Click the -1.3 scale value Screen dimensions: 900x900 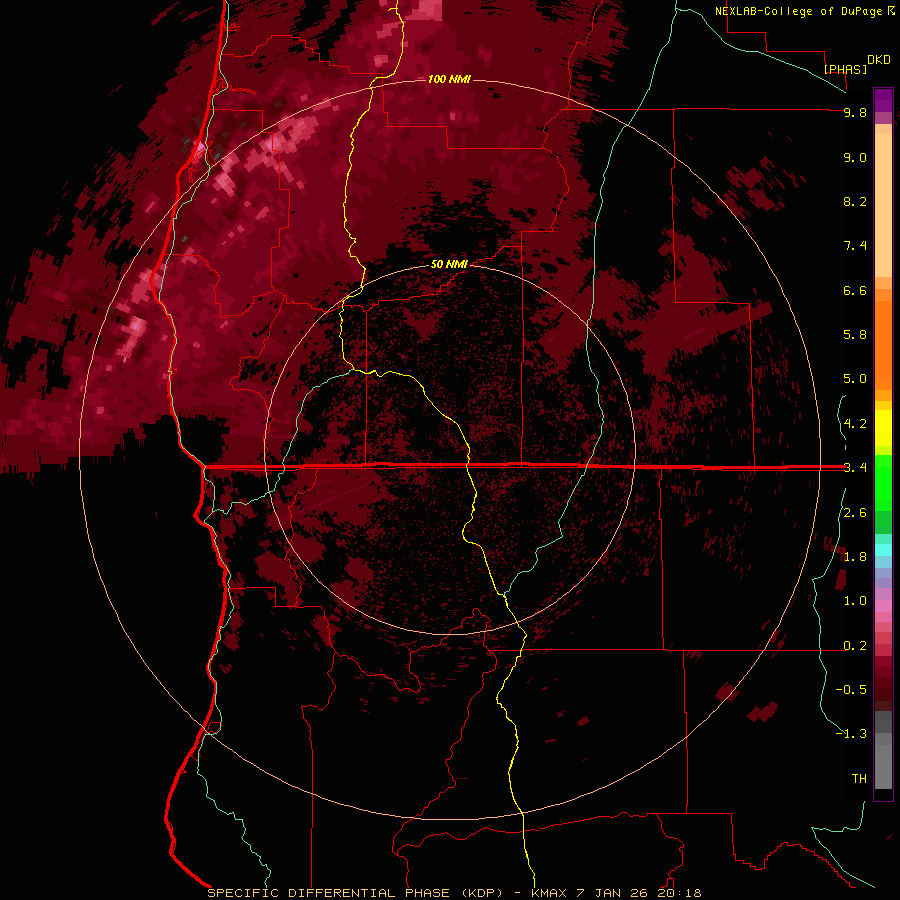tap(851, 734)
